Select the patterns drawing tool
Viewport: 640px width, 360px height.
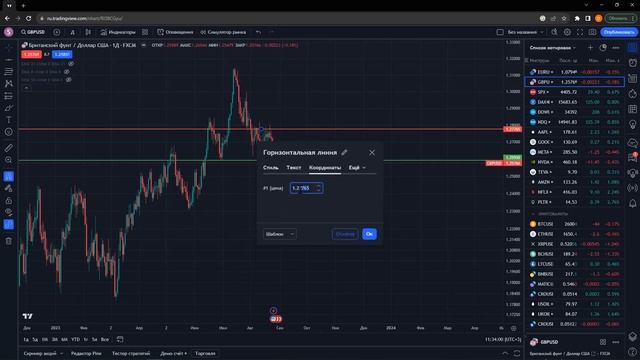pyautogui.click(x=9, y=84)
